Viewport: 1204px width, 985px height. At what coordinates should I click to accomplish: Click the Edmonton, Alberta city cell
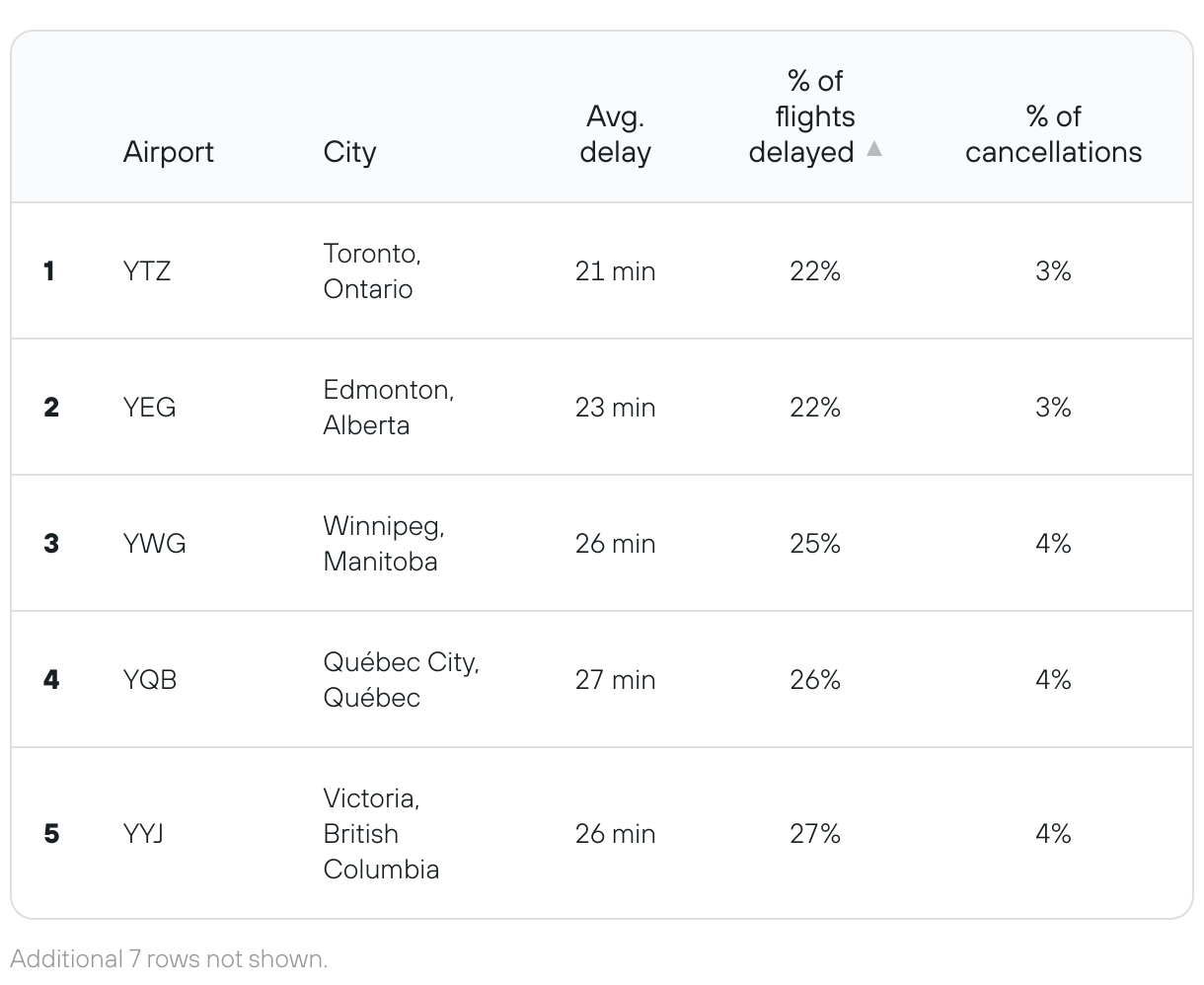pos(389,408)
